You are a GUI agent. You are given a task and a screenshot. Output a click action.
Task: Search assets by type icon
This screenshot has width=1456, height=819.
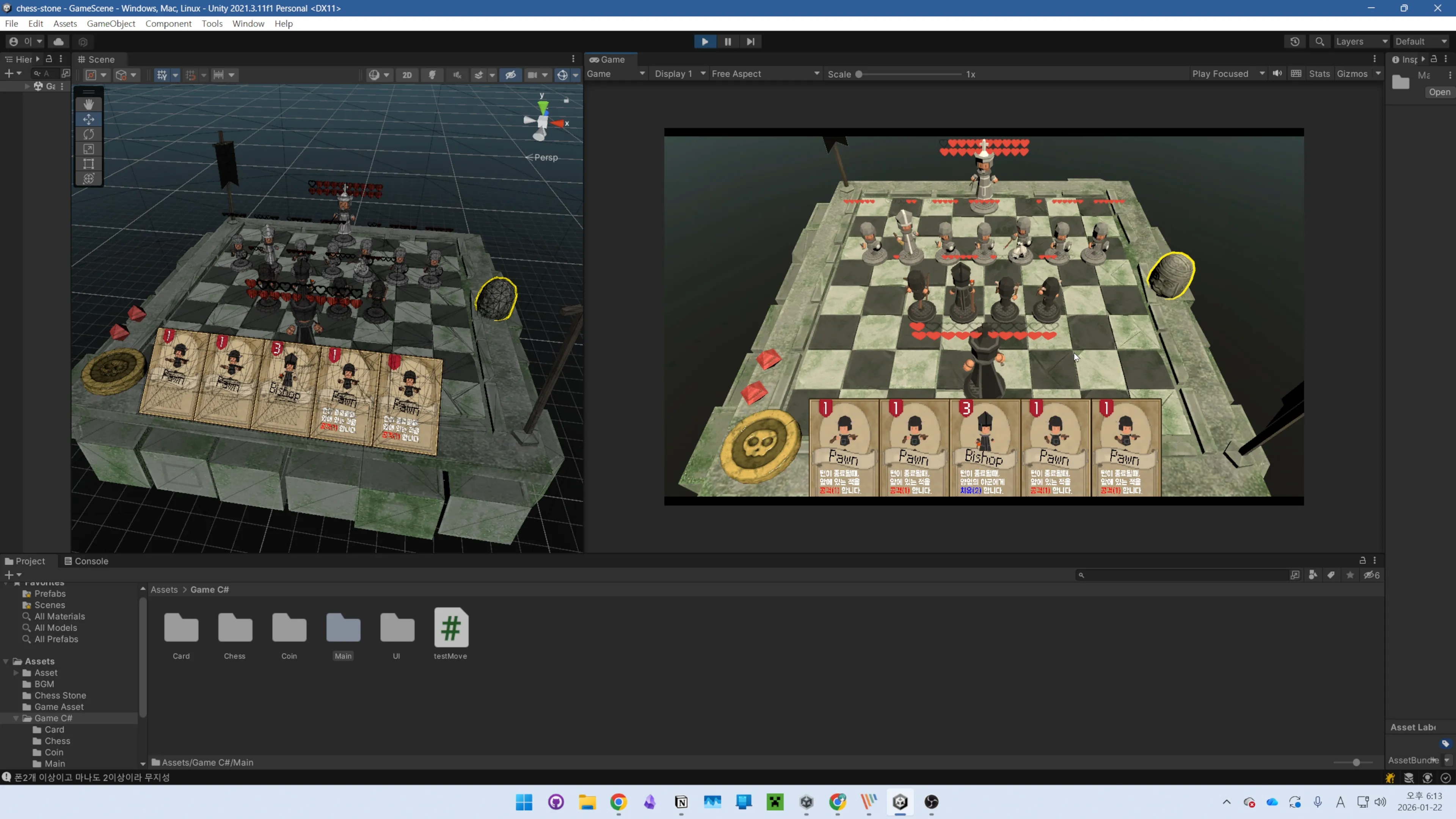(x=1313, y=575)
